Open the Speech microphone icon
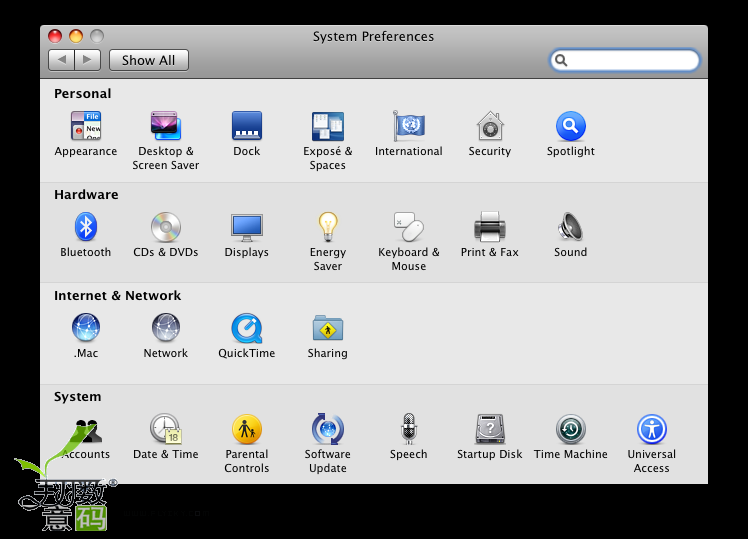This screenshot has width=748, height=539. 409,429
